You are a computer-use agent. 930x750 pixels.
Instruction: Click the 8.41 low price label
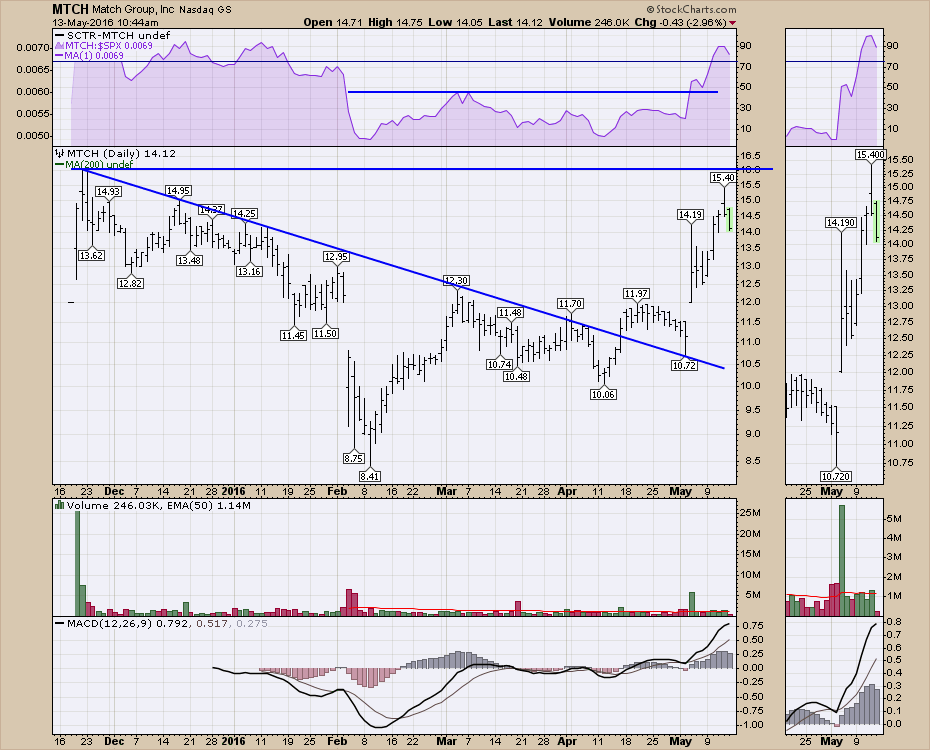370,476
